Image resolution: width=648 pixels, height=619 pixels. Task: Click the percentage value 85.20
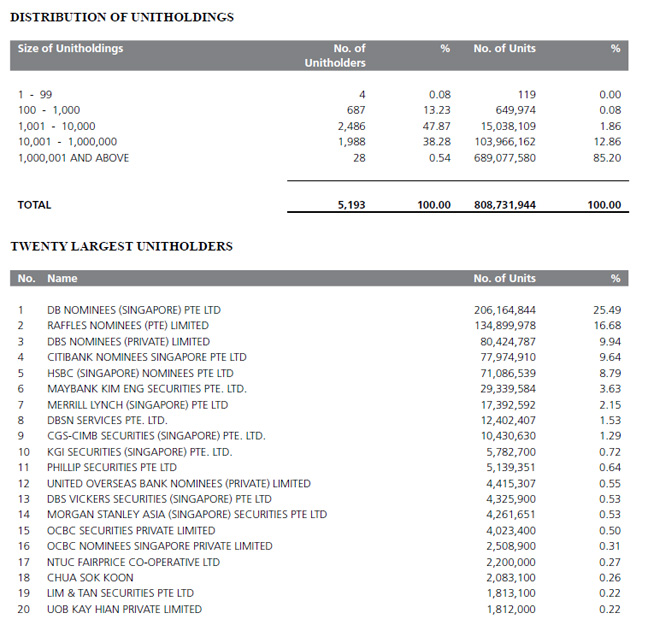pyautogui.click(x=607, y=158)
